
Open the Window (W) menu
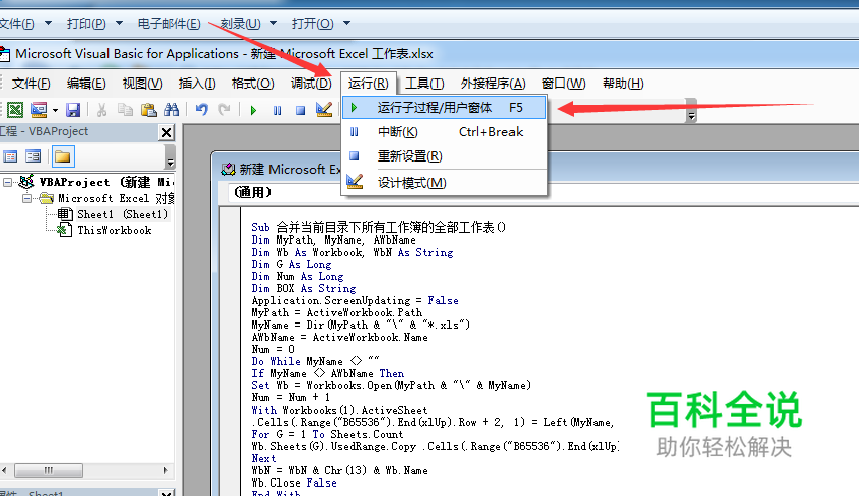pyautogui.click(x=563, y=83)
